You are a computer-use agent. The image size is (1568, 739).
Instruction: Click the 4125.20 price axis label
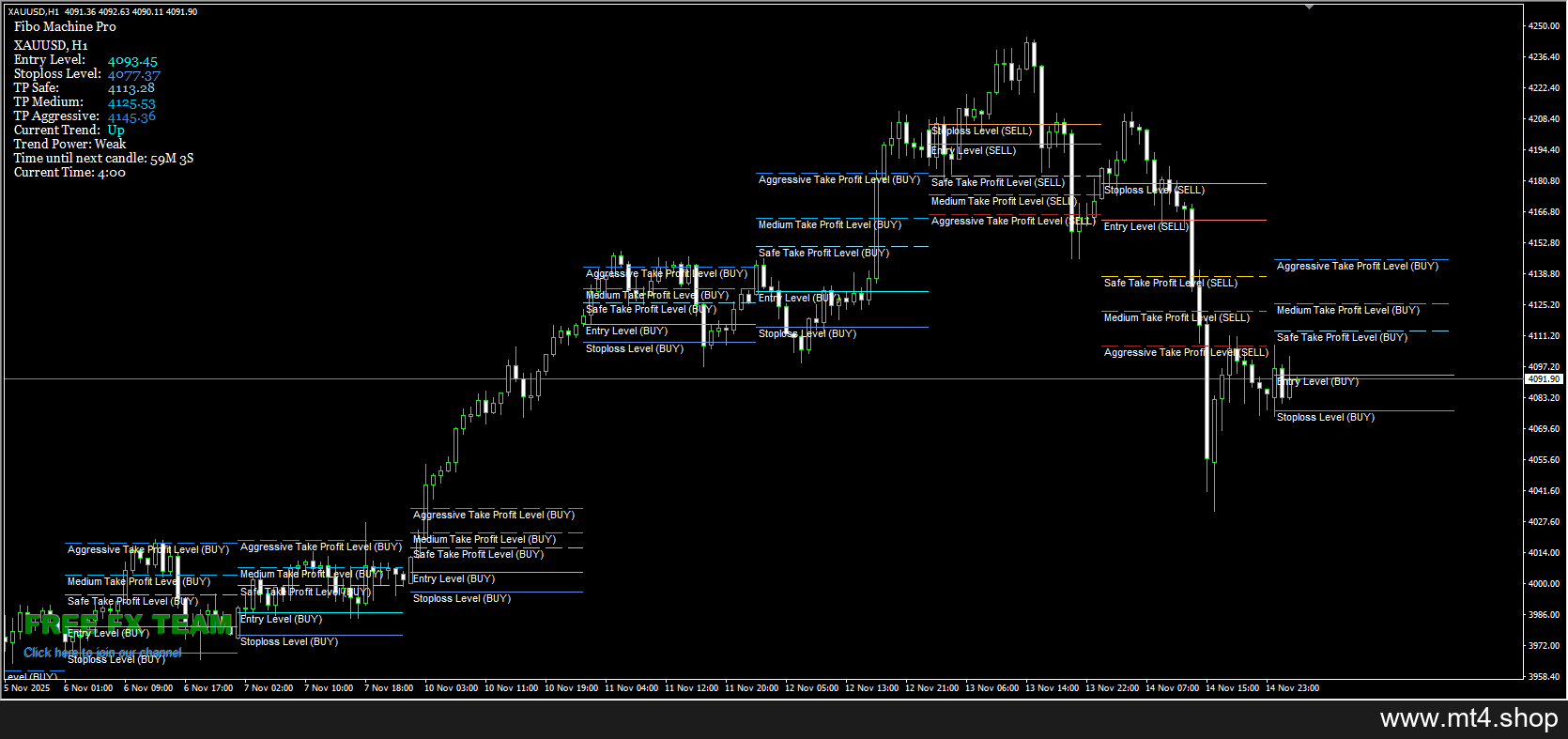[1544, 305]
